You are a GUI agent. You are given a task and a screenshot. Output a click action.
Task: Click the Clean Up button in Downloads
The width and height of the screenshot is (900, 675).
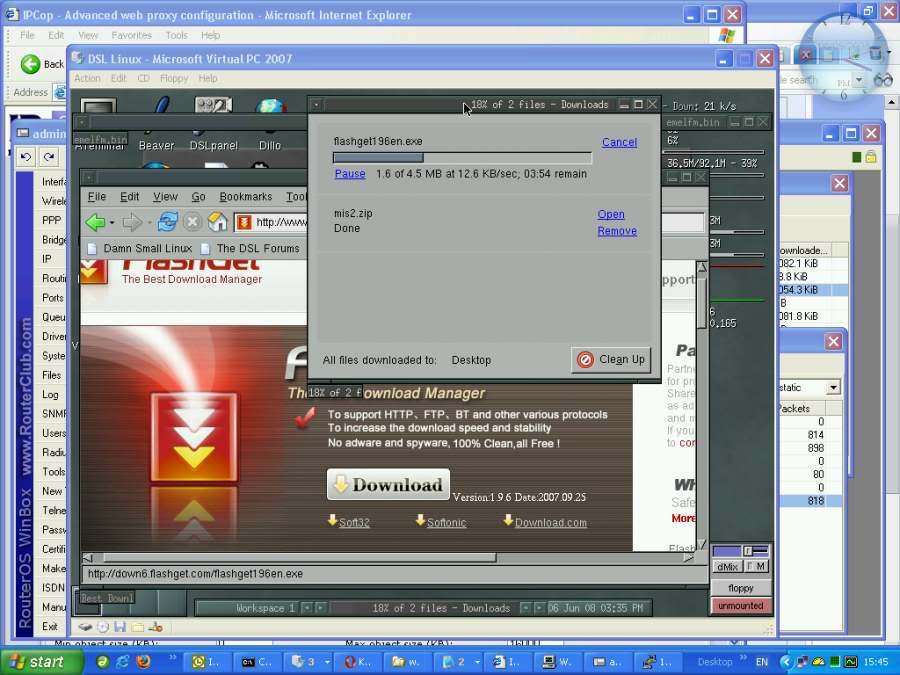pos(611,359)
